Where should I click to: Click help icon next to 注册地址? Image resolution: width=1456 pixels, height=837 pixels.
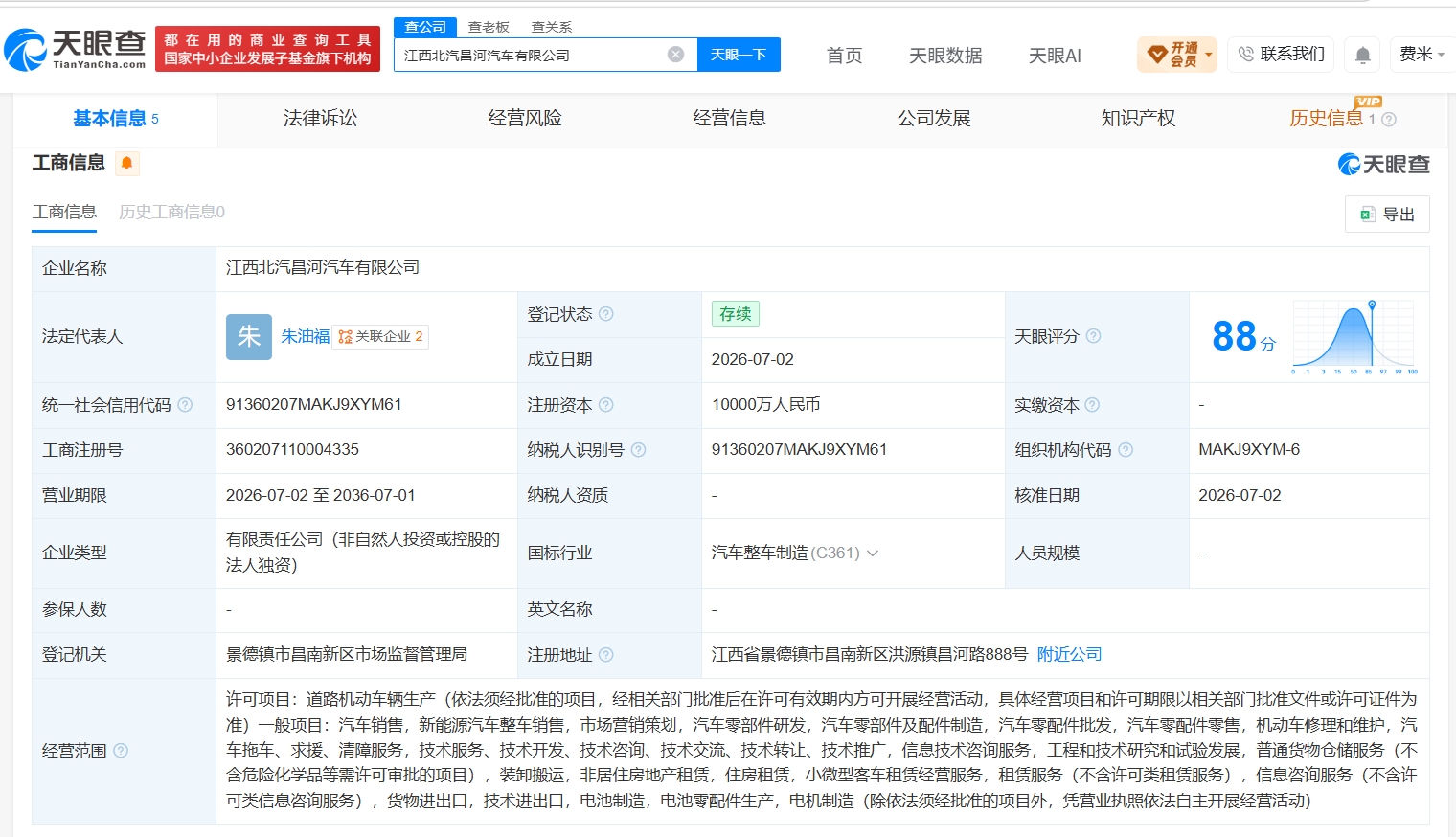pos(606,655)
